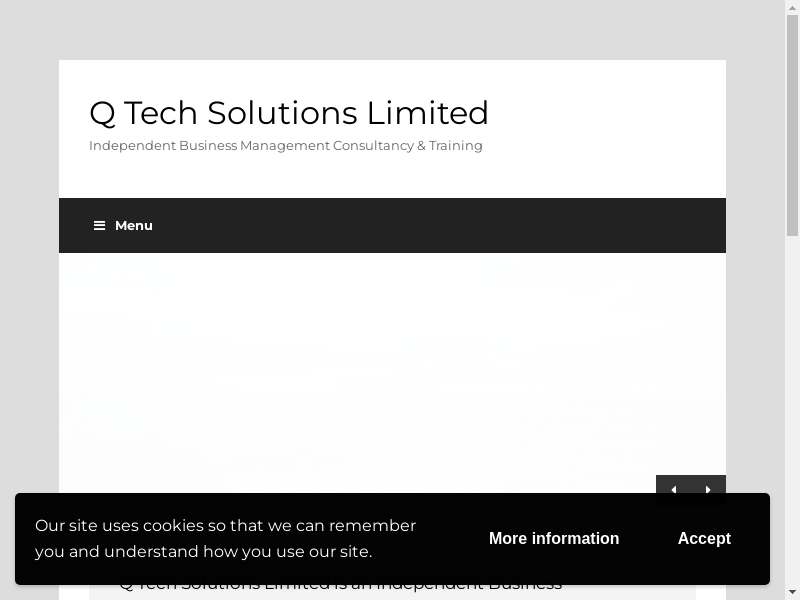The width and height of the screenshot is (800, 600).
Task: Open the hamburger menu icon
Action: pyautogui.click(x=99, y=226)
